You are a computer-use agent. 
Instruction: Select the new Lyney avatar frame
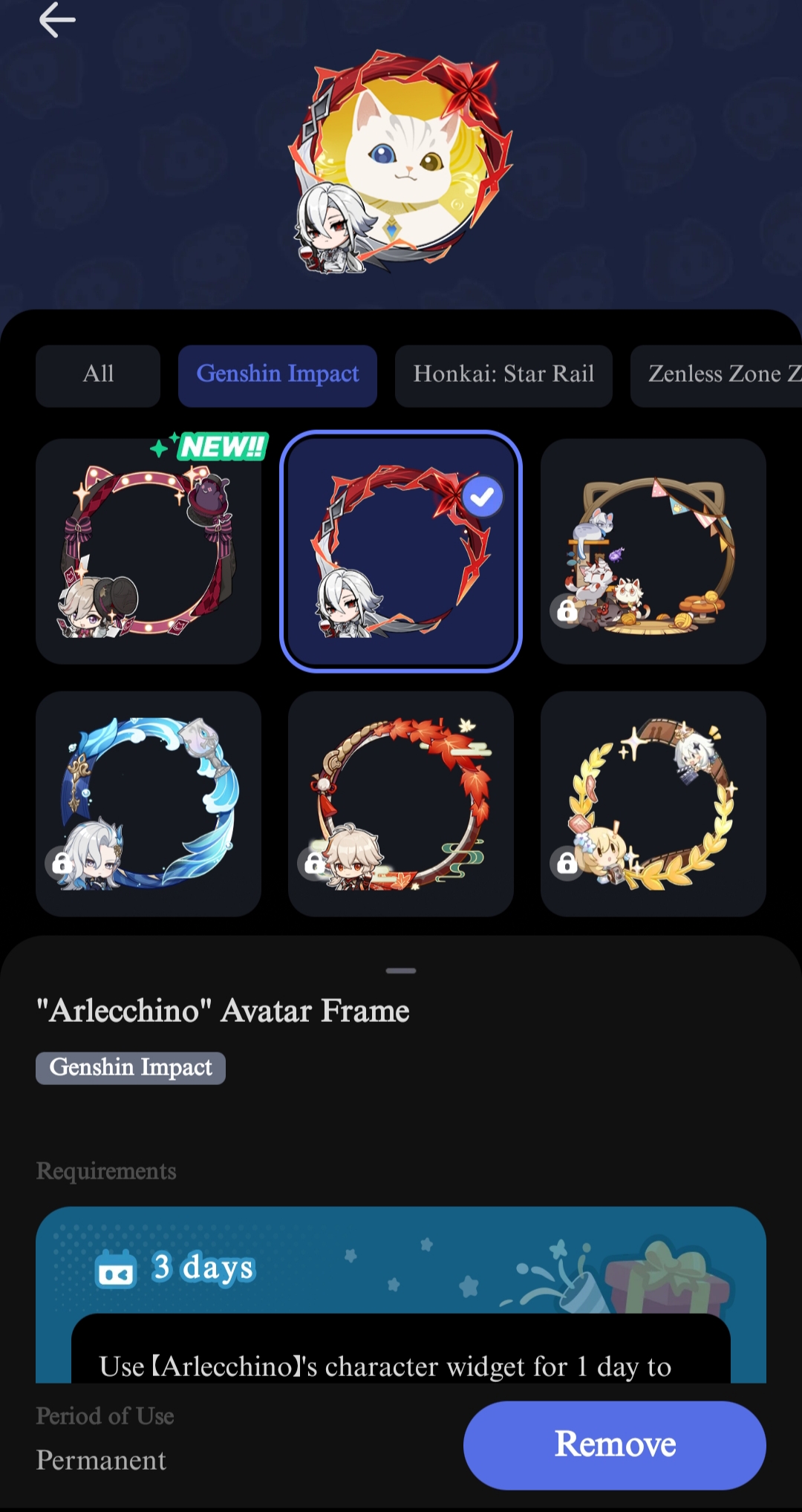coord(149,551)
